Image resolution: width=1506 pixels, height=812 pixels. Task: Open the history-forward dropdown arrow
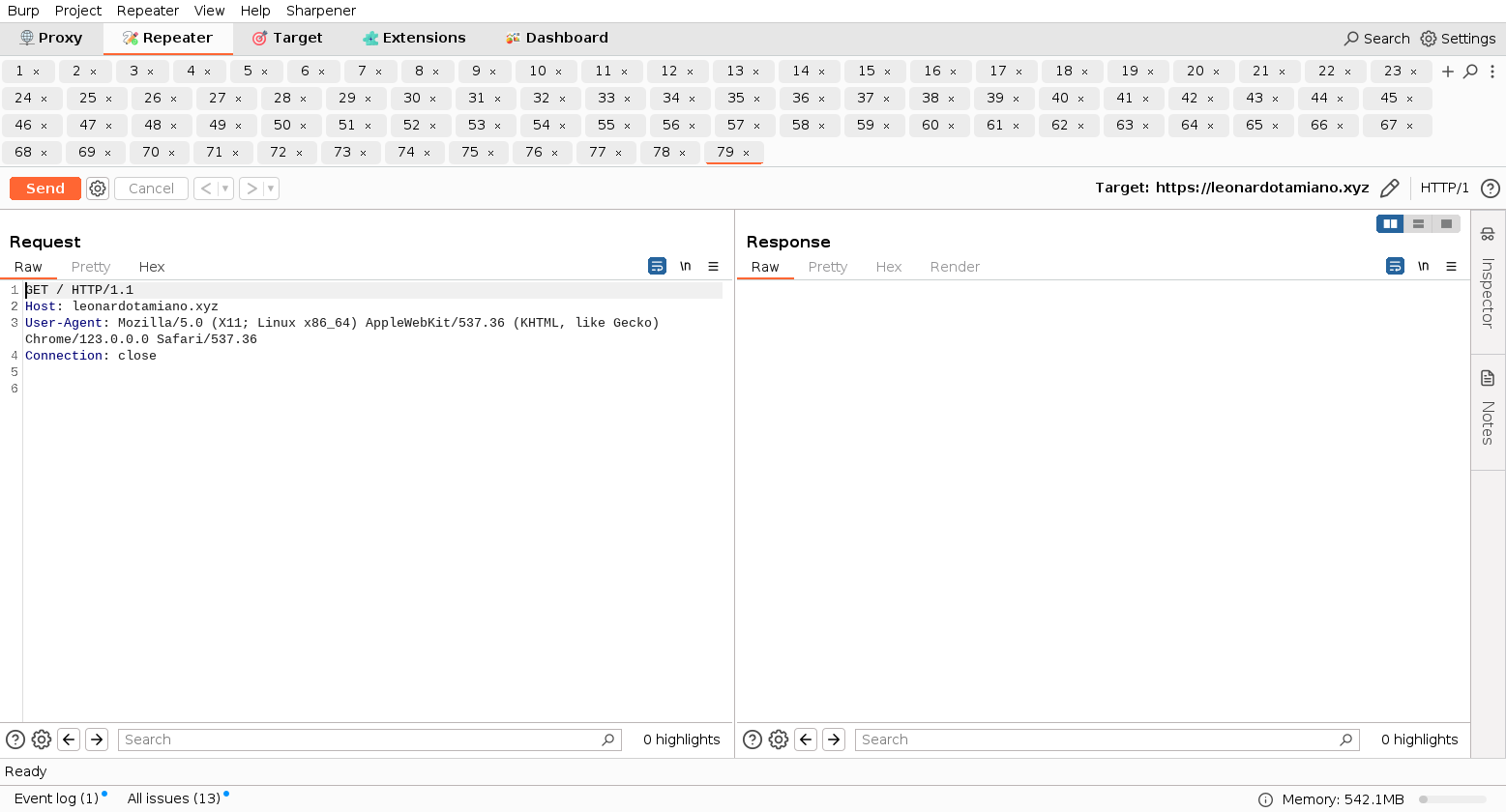coord(272,188)
